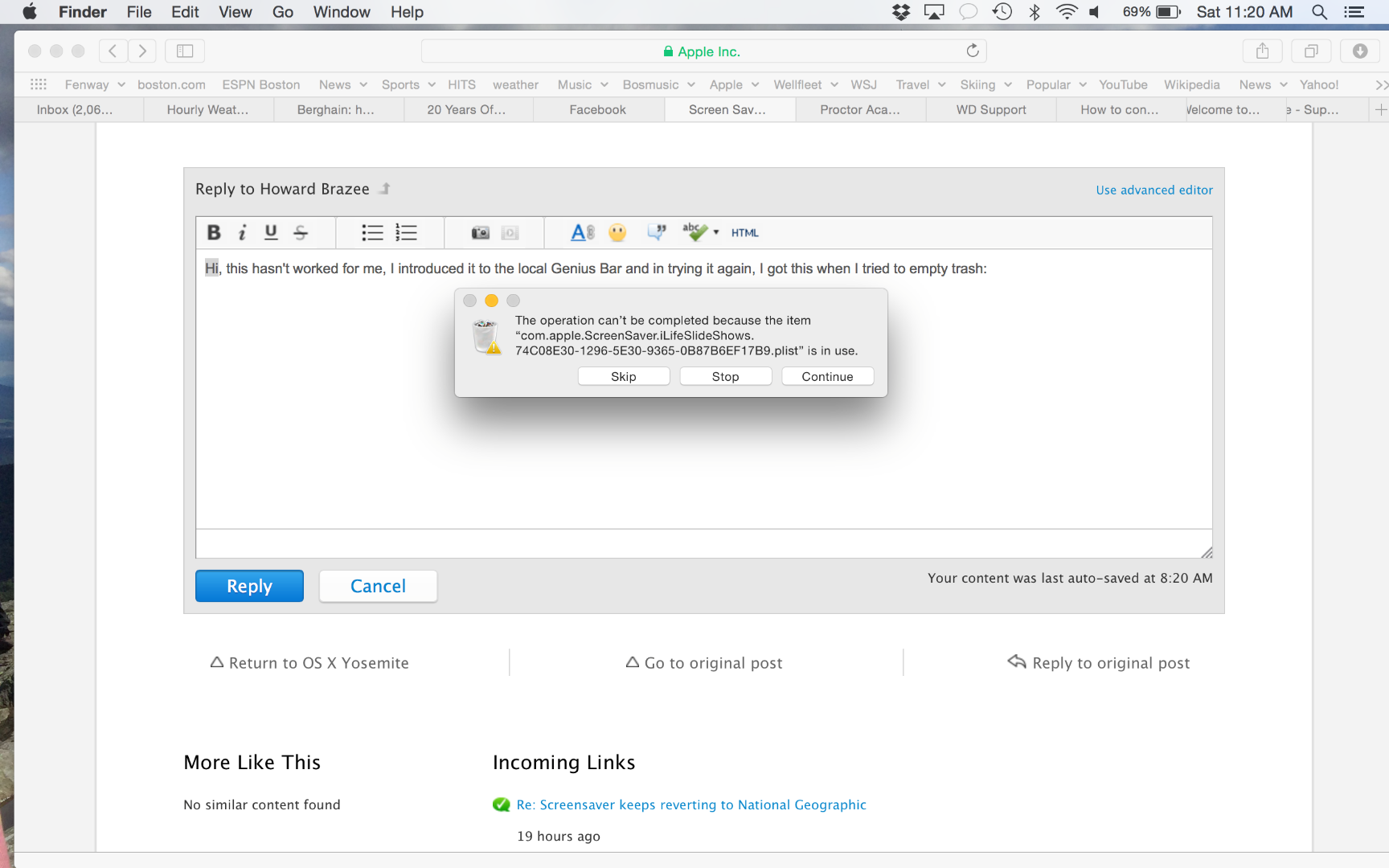Click Skip in the trash dialog

click(624, 376)
